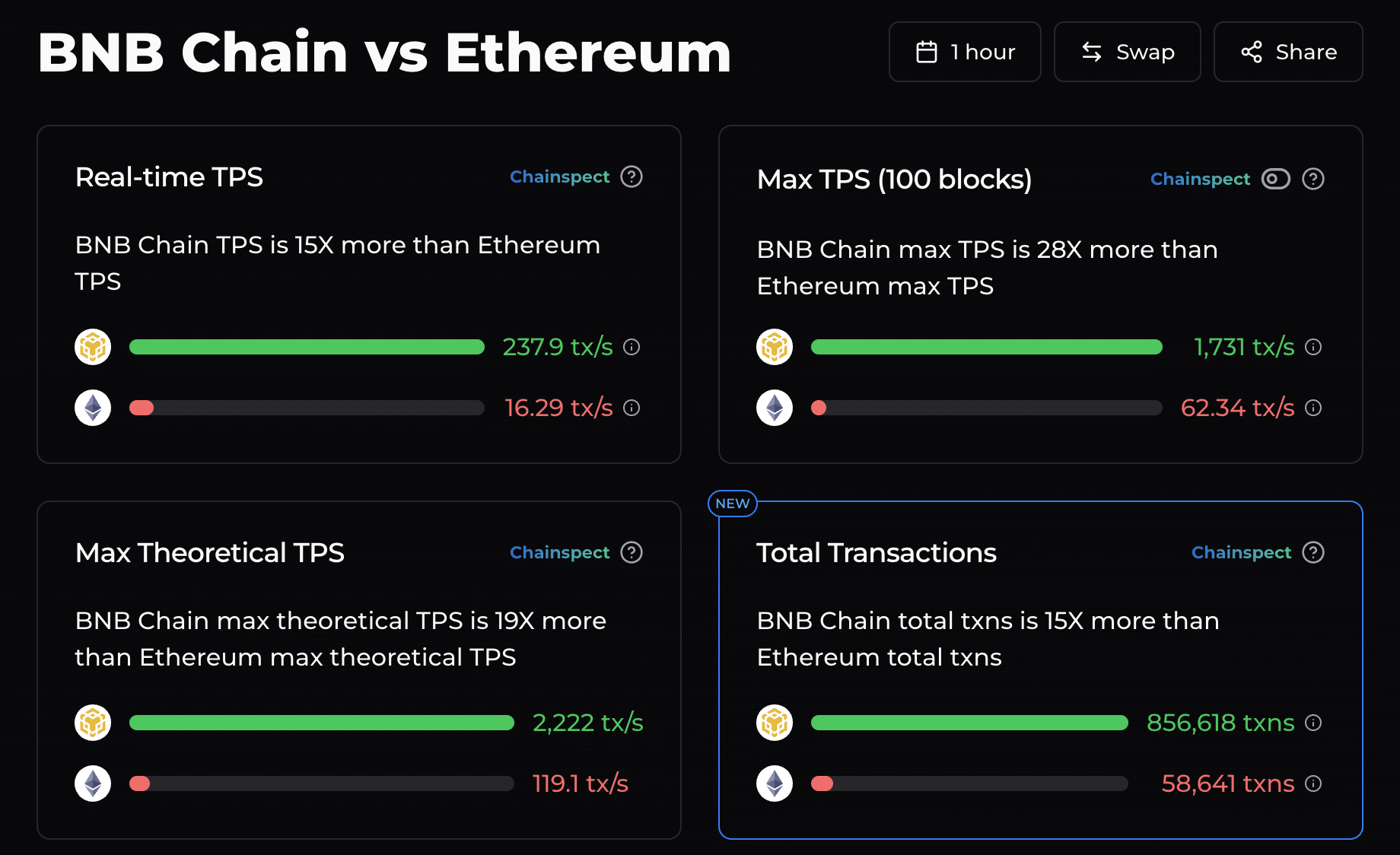
Task: Click info icon beside 16.29 tx/s
Action: (x=632, y=408)
